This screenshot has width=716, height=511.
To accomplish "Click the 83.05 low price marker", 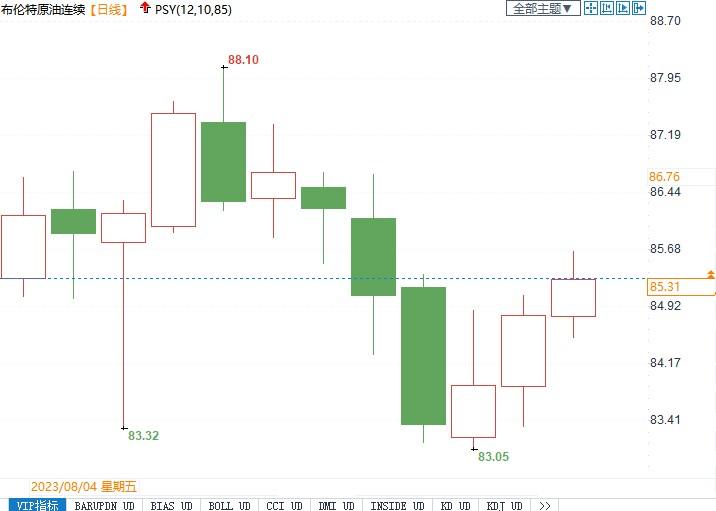I will coord(493,457).
